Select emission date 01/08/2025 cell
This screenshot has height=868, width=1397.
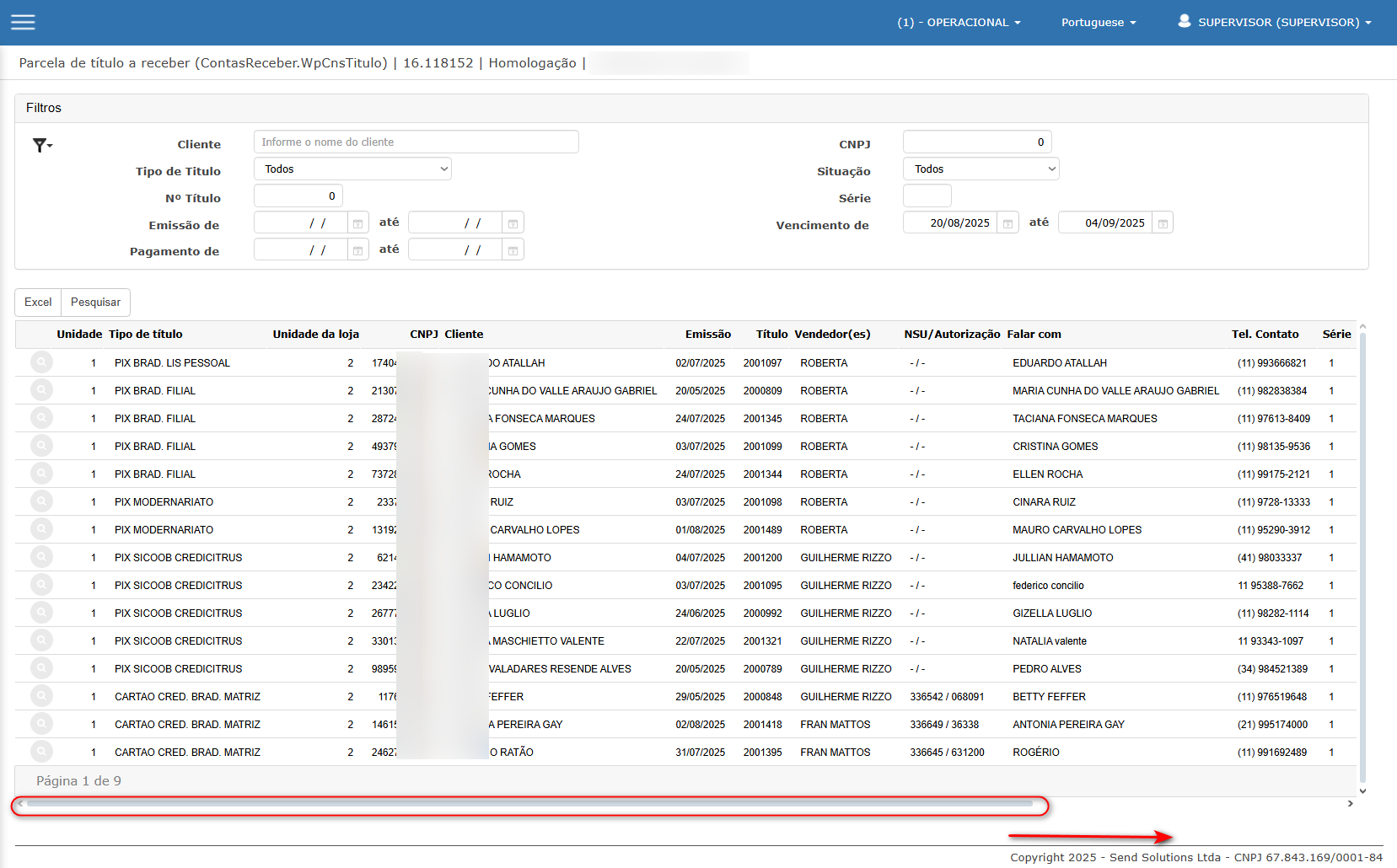[x=700, y=530]
